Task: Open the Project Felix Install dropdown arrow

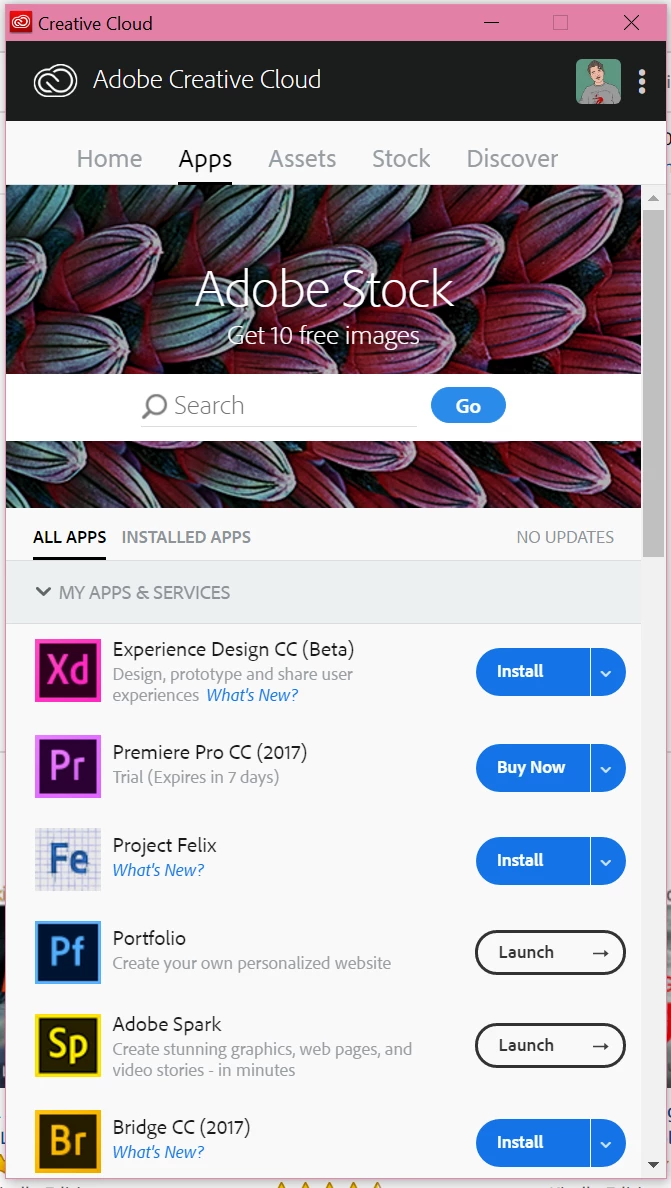Action: [607, 861]
